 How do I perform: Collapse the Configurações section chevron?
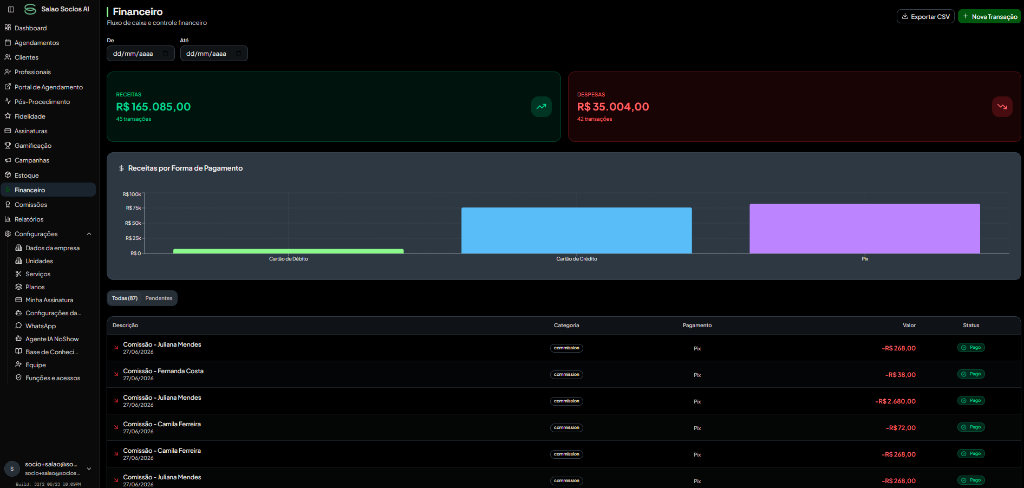[x=89, y=234]
